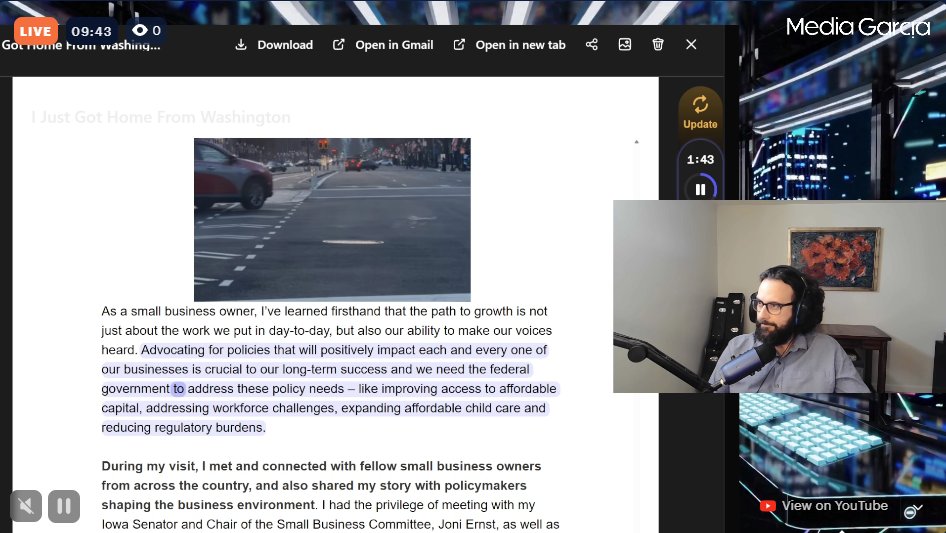
Task: Pause the live video playback
Action: tap(64, 506)
